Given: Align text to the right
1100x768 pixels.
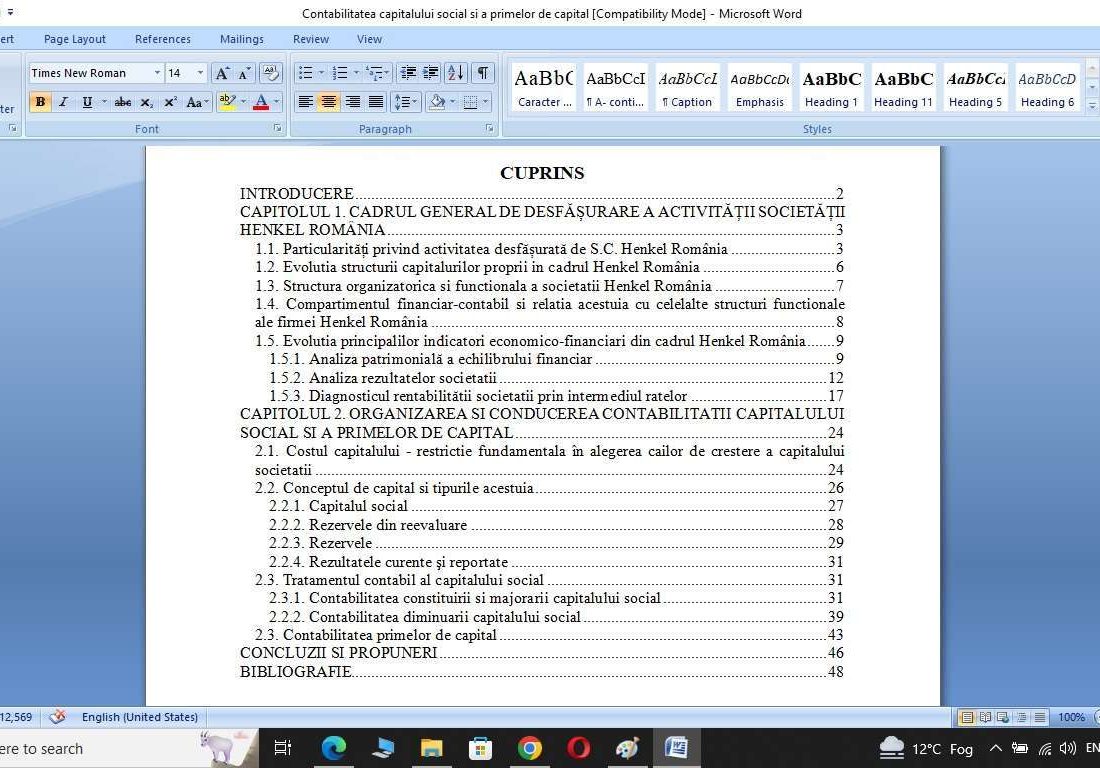Looking at the screenshot, I should (352, 102).
